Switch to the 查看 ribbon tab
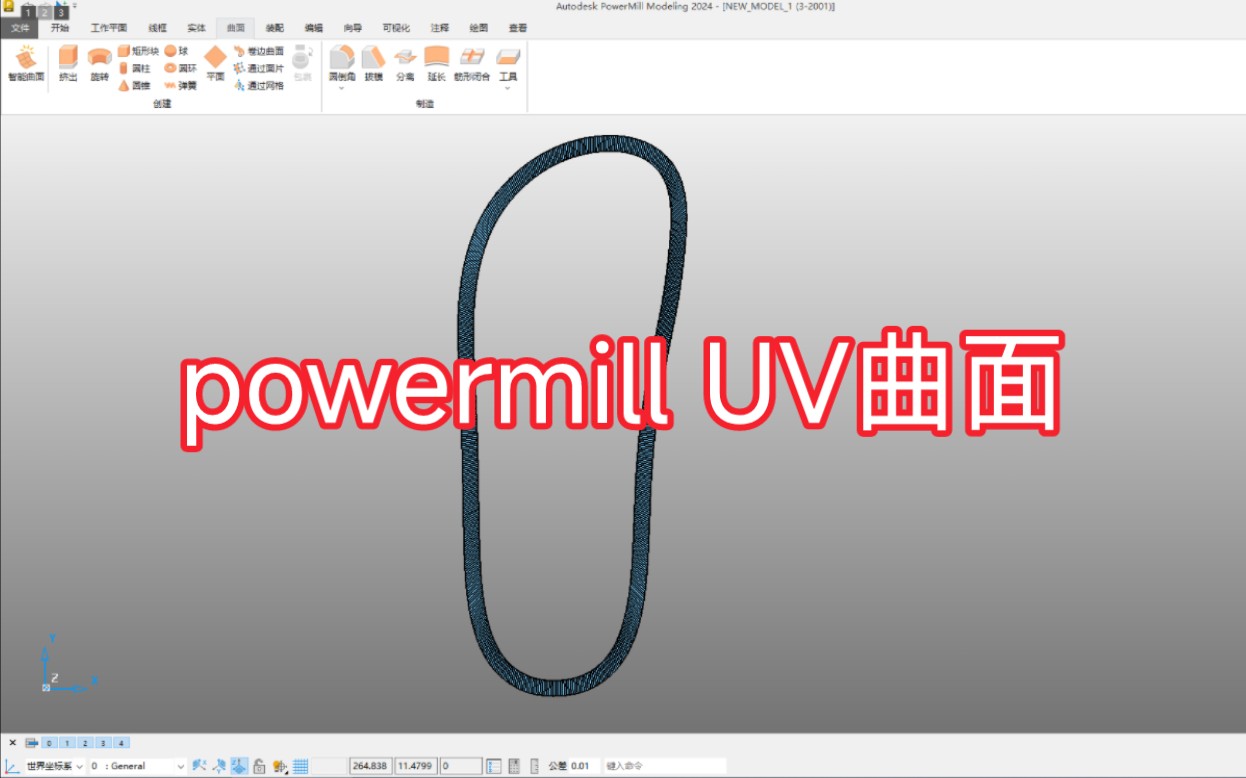This screenshot has height=778, width=1246. [x=518, y=28]
